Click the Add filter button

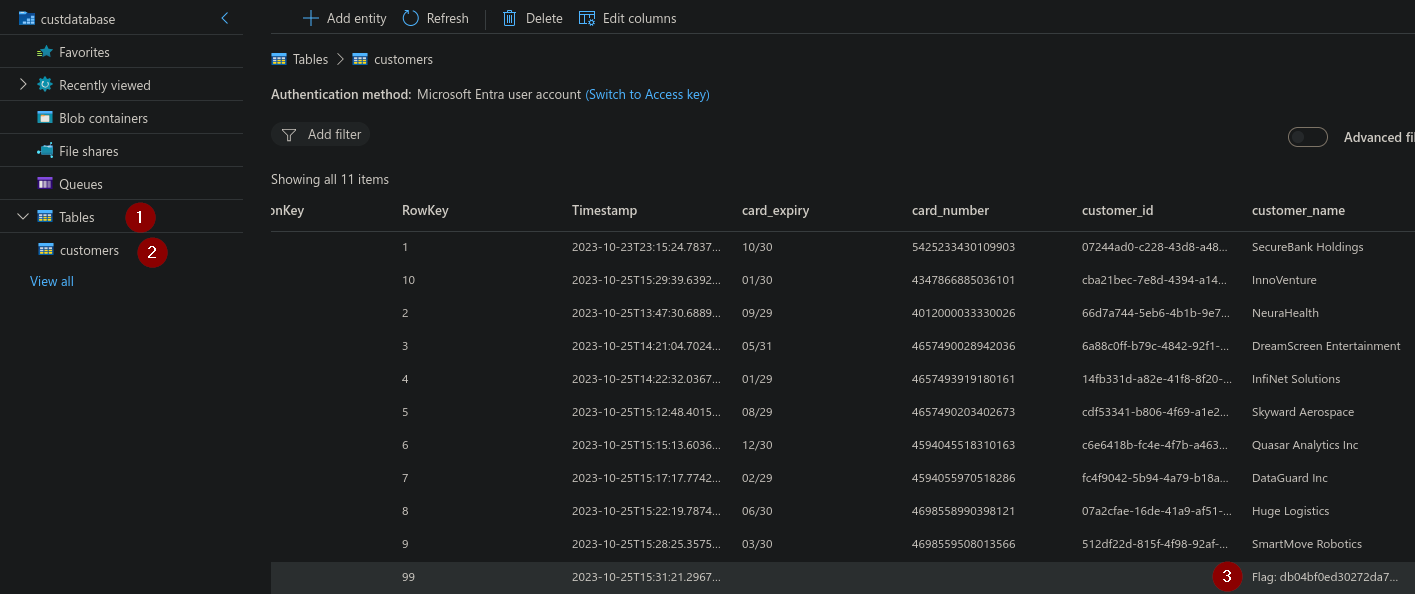click(x=320, y=134)
